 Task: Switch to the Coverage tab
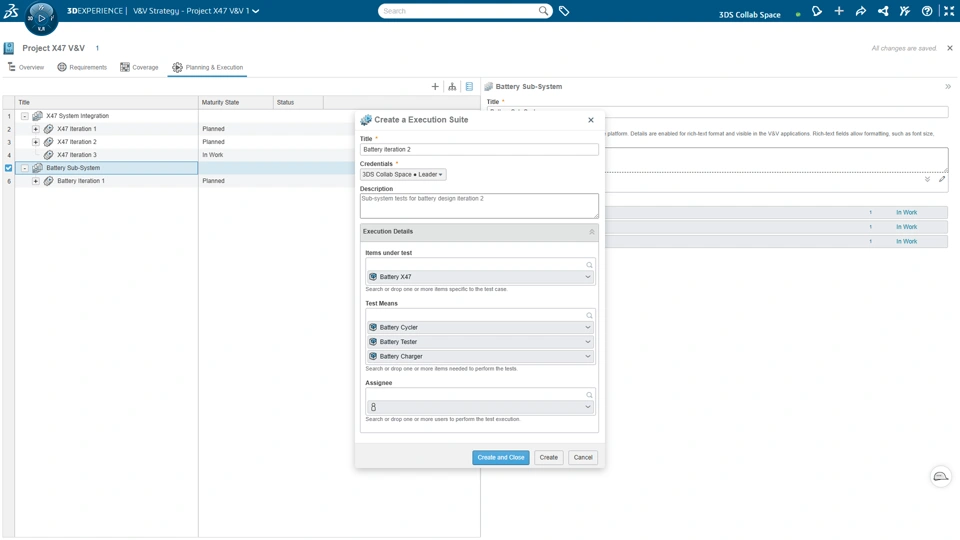tap(139, 67)
